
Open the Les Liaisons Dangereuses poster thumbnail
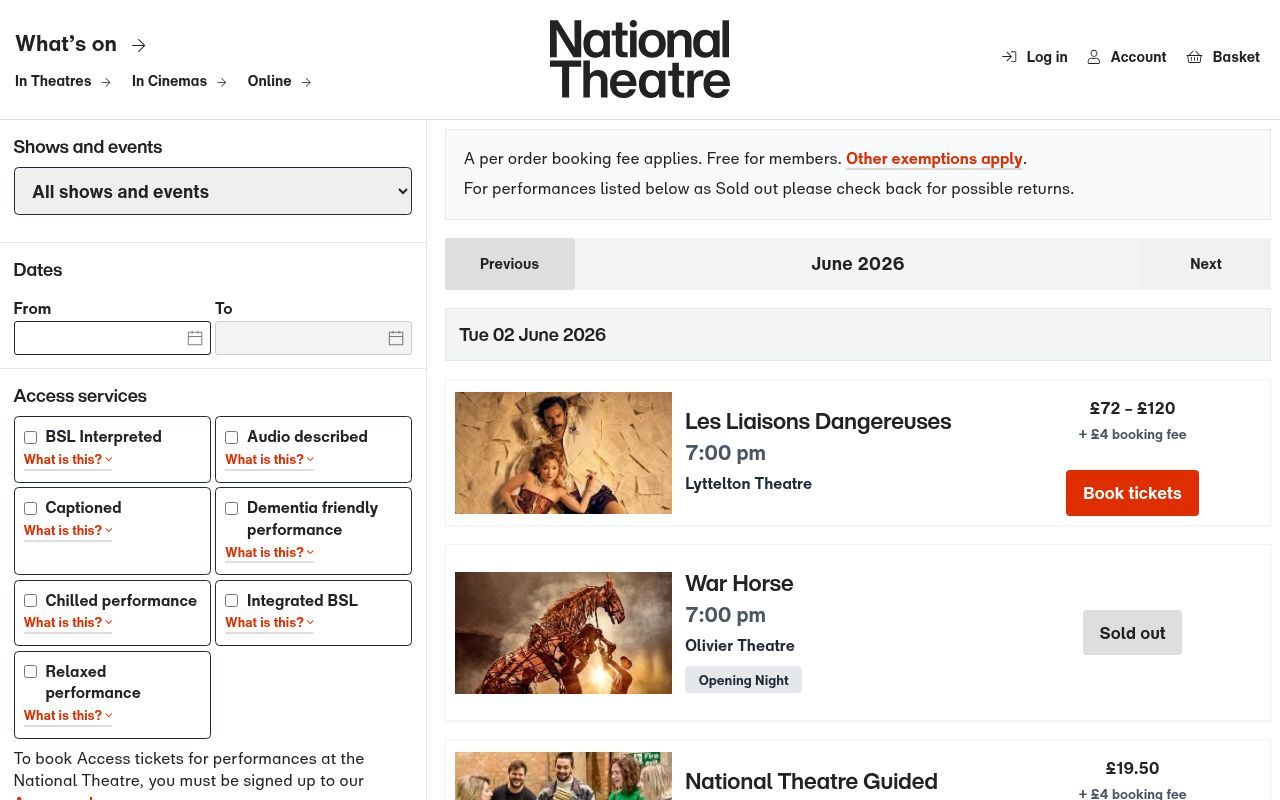coord(563,453)
